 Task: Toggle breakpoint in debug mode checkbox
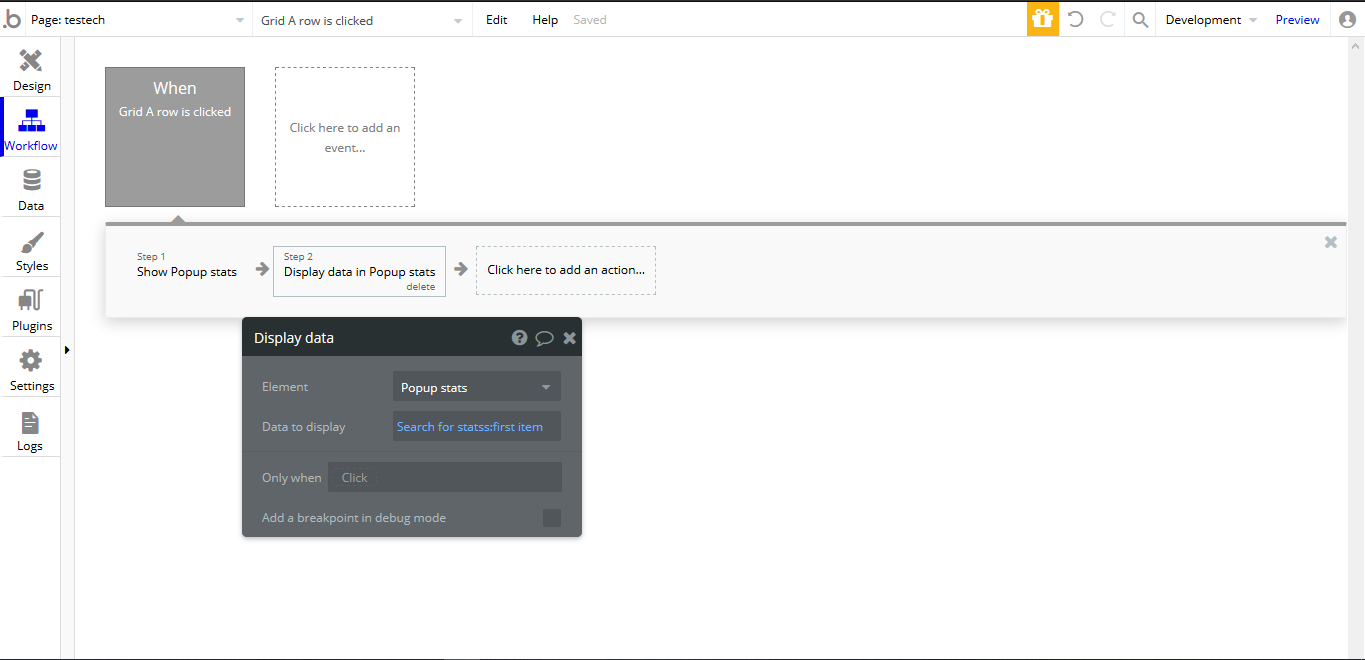tap(552, 518)
